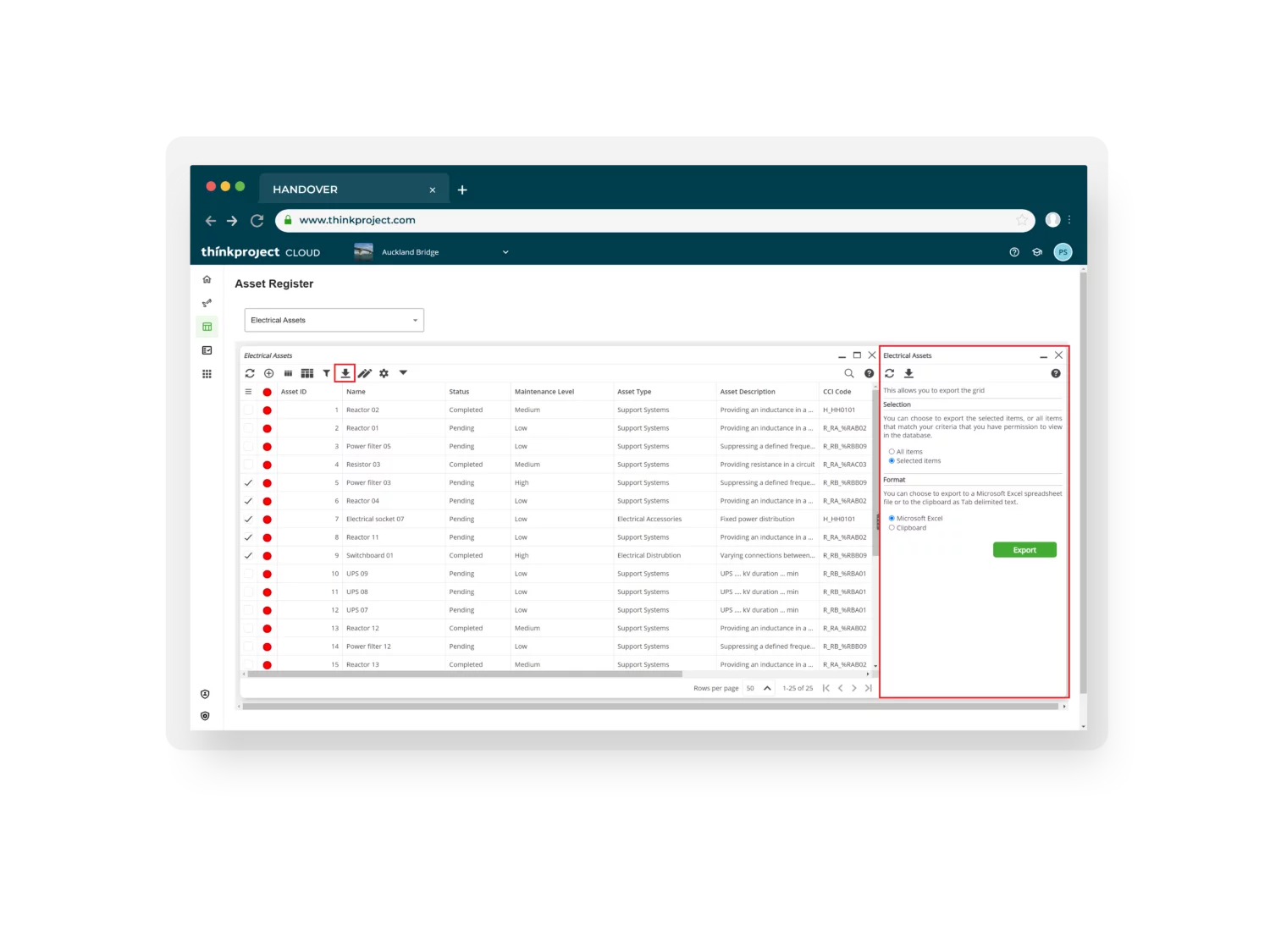
Task: Go to home icon in left sidebar
Action: coord(207,279)
